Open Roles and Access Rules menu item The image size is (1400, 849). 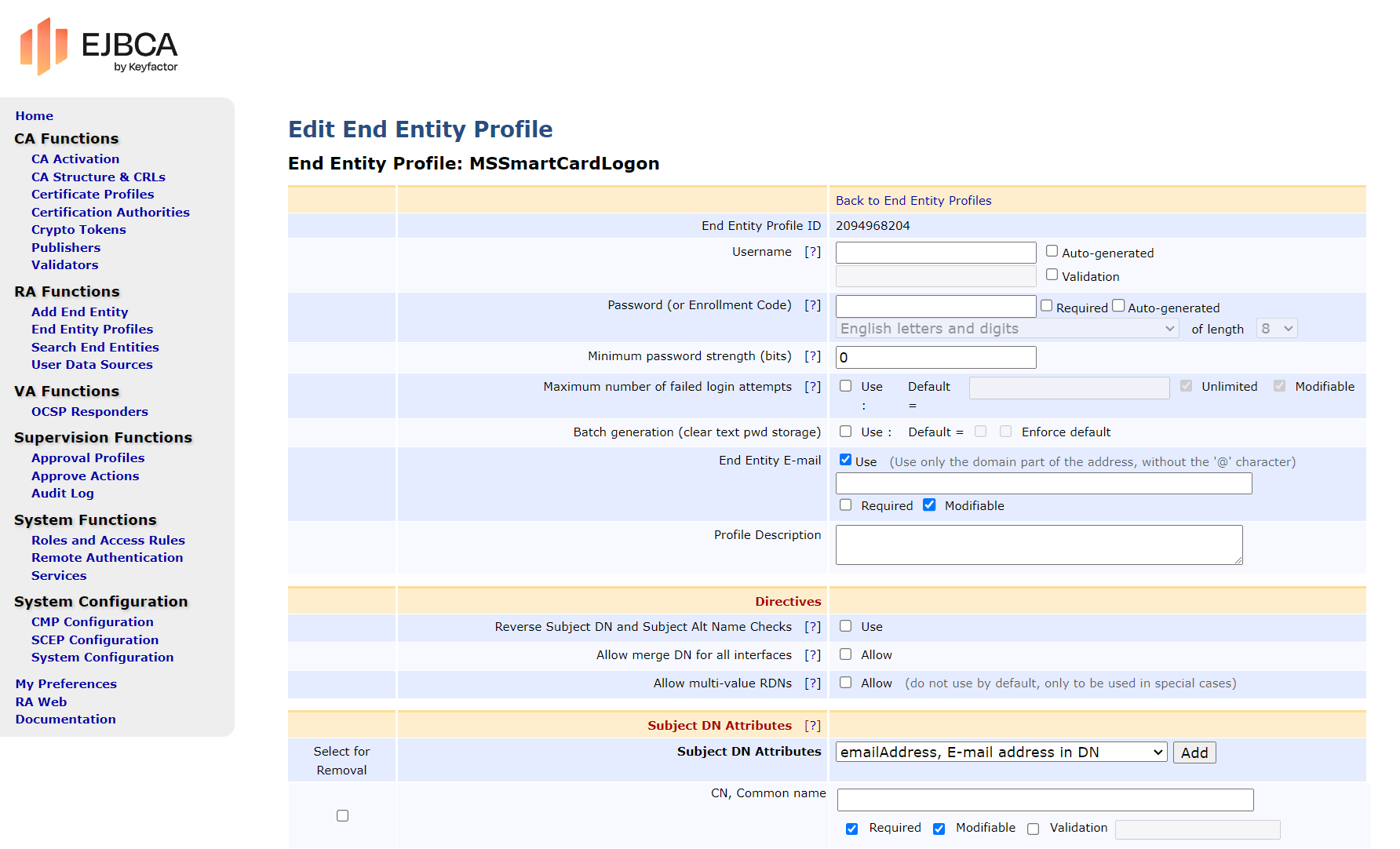click(x=108, y=541)
